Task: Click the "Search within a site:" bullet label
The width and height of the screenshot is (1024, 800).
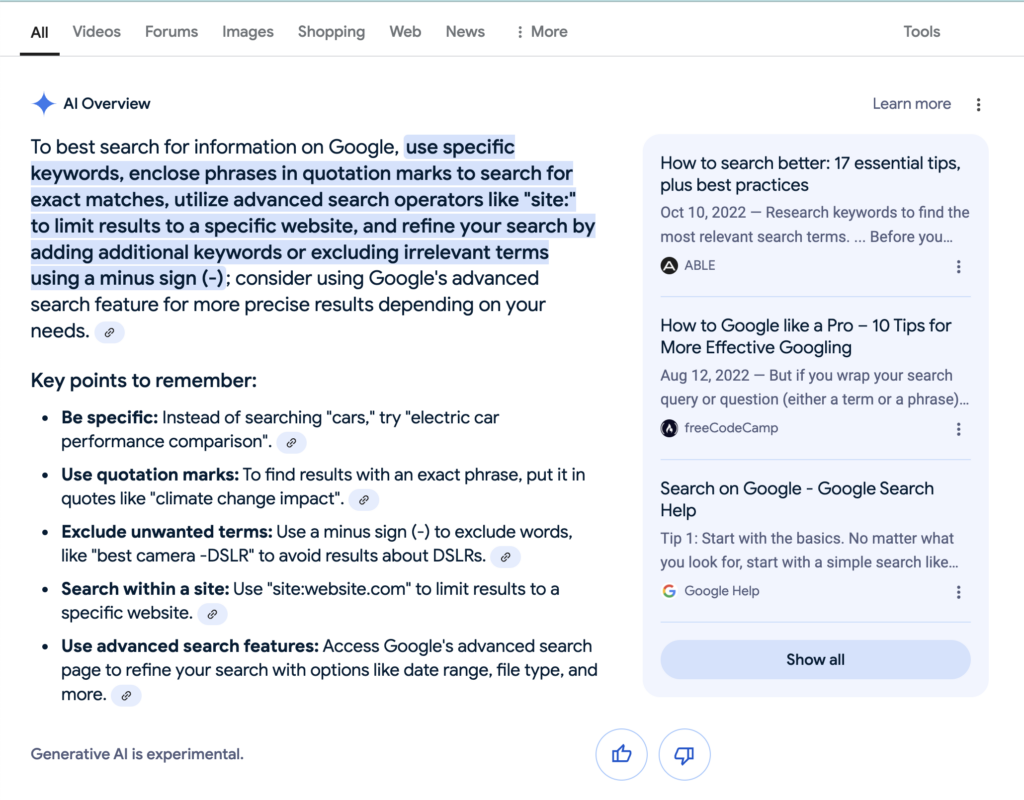Action: (145, 589)
